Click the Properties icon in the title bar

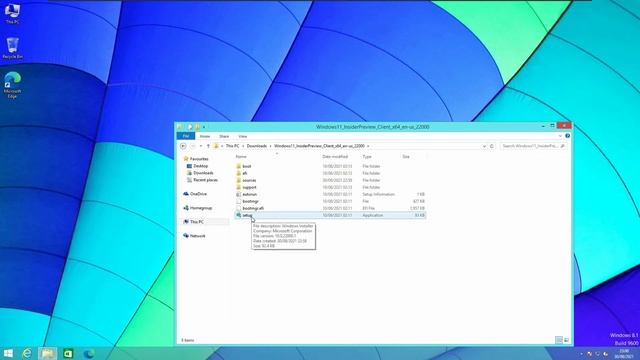pos(190,127)
